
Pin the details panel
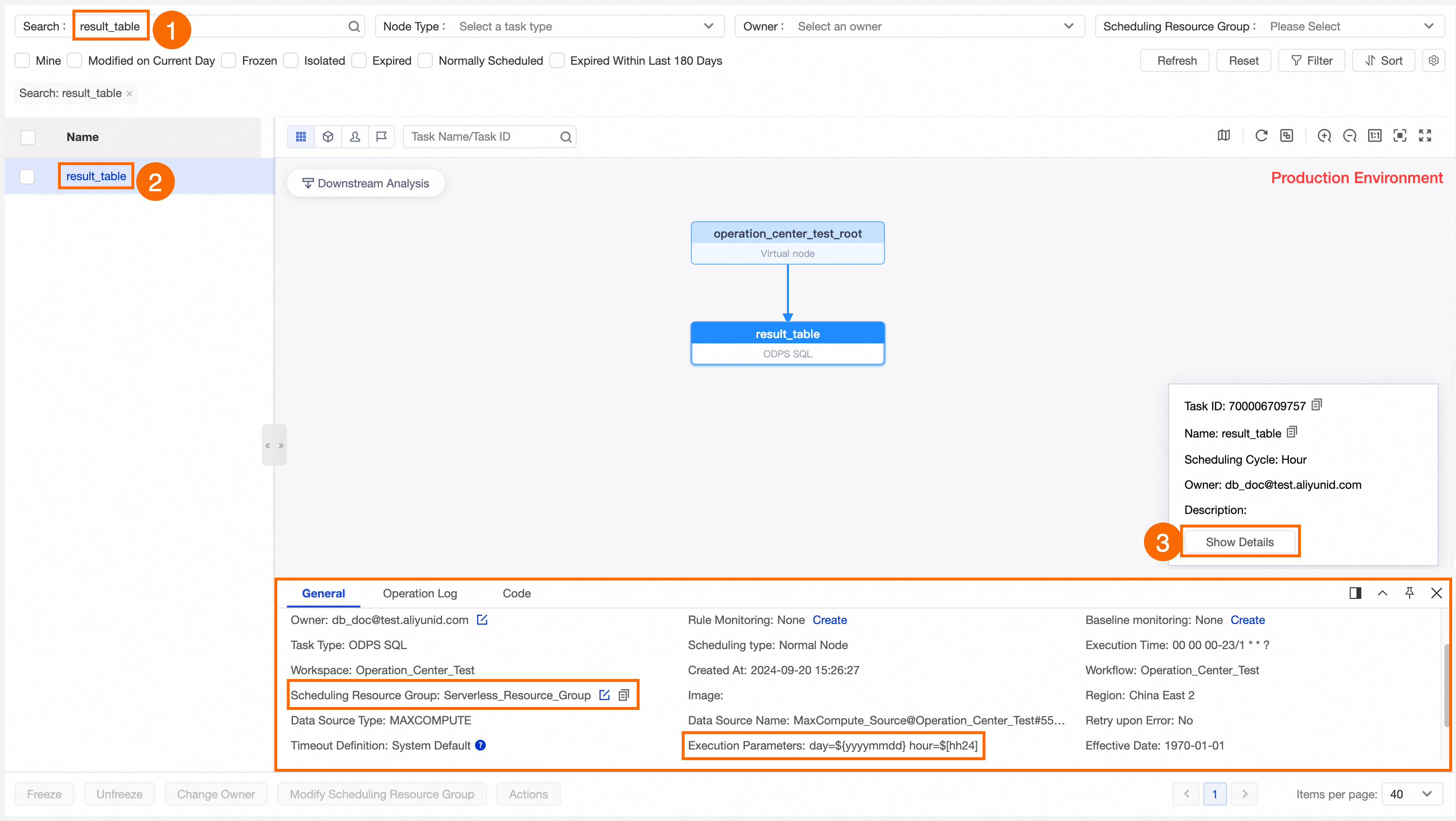pyautogui.click(x=1409, y=593)
